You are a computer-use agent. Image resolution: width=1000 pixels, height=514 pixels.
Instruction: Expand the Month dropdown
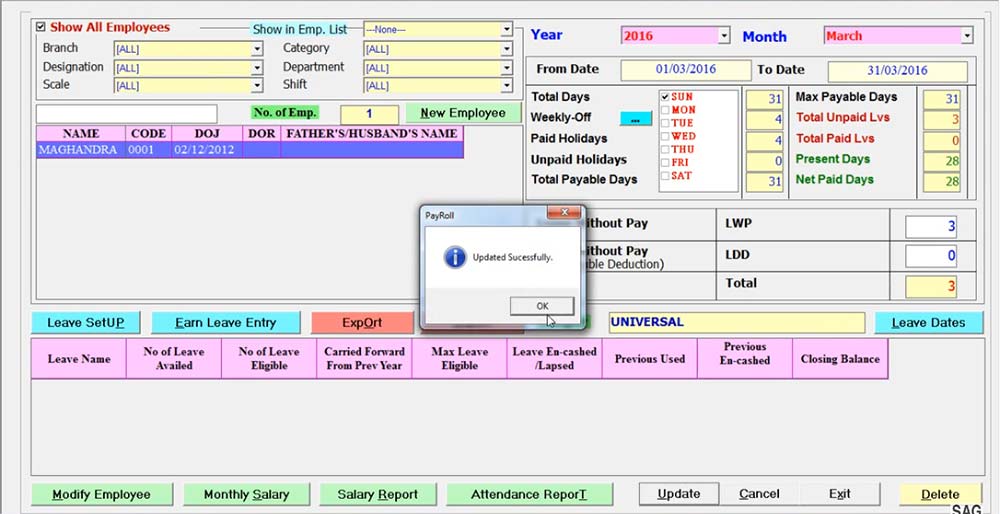click(966, 36)
